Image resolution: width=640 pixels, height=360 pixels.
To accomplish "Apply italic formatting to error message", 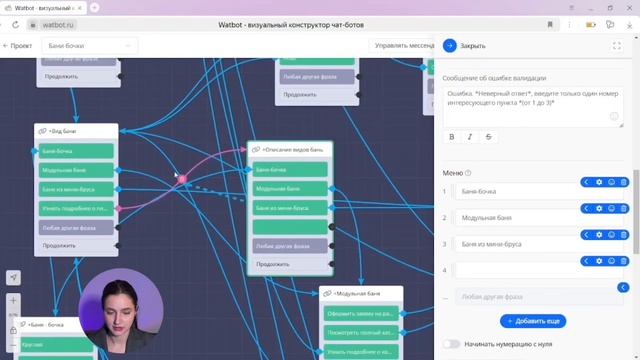I will (470, 137).
